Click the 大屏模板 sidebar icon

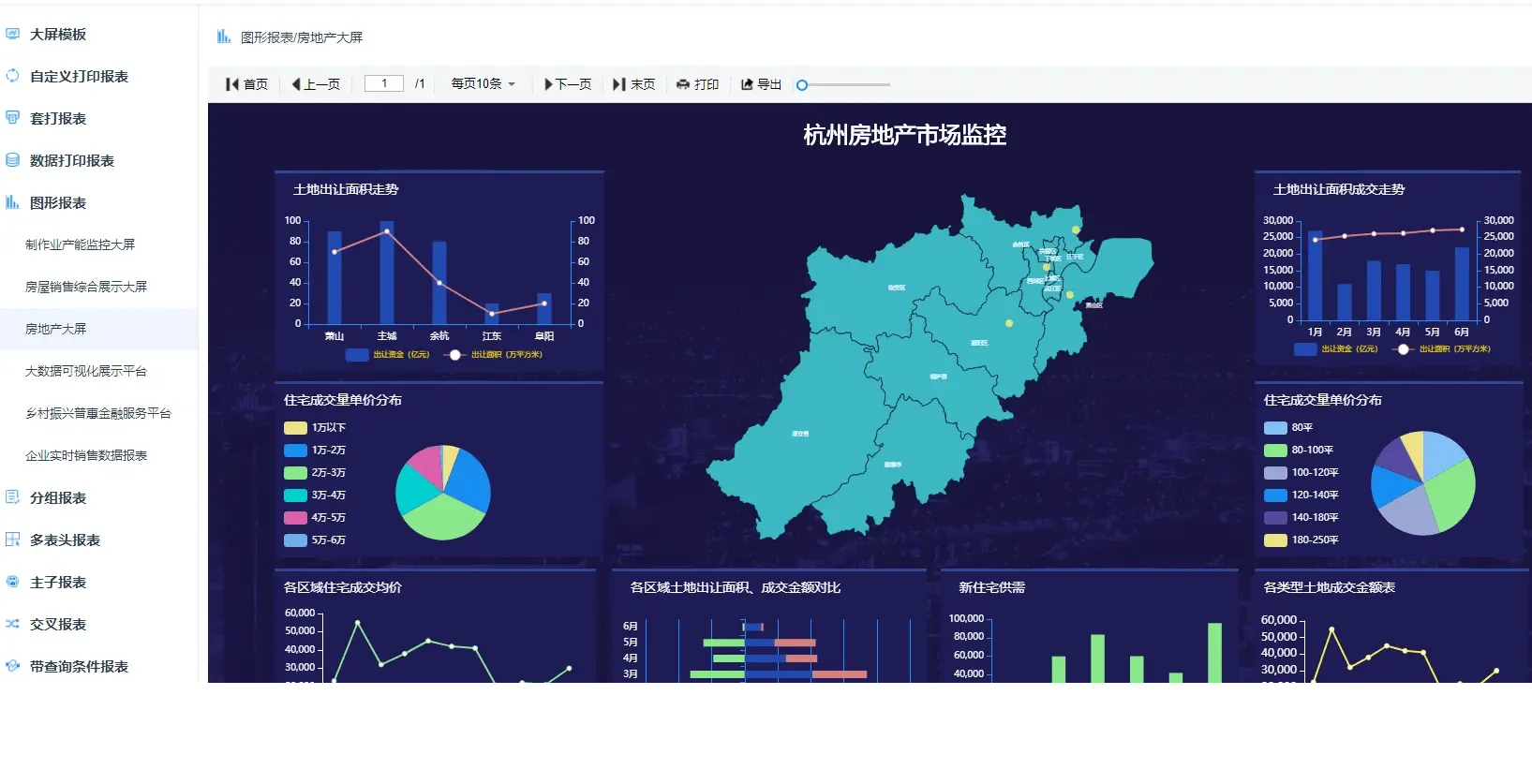click(12, 34)
